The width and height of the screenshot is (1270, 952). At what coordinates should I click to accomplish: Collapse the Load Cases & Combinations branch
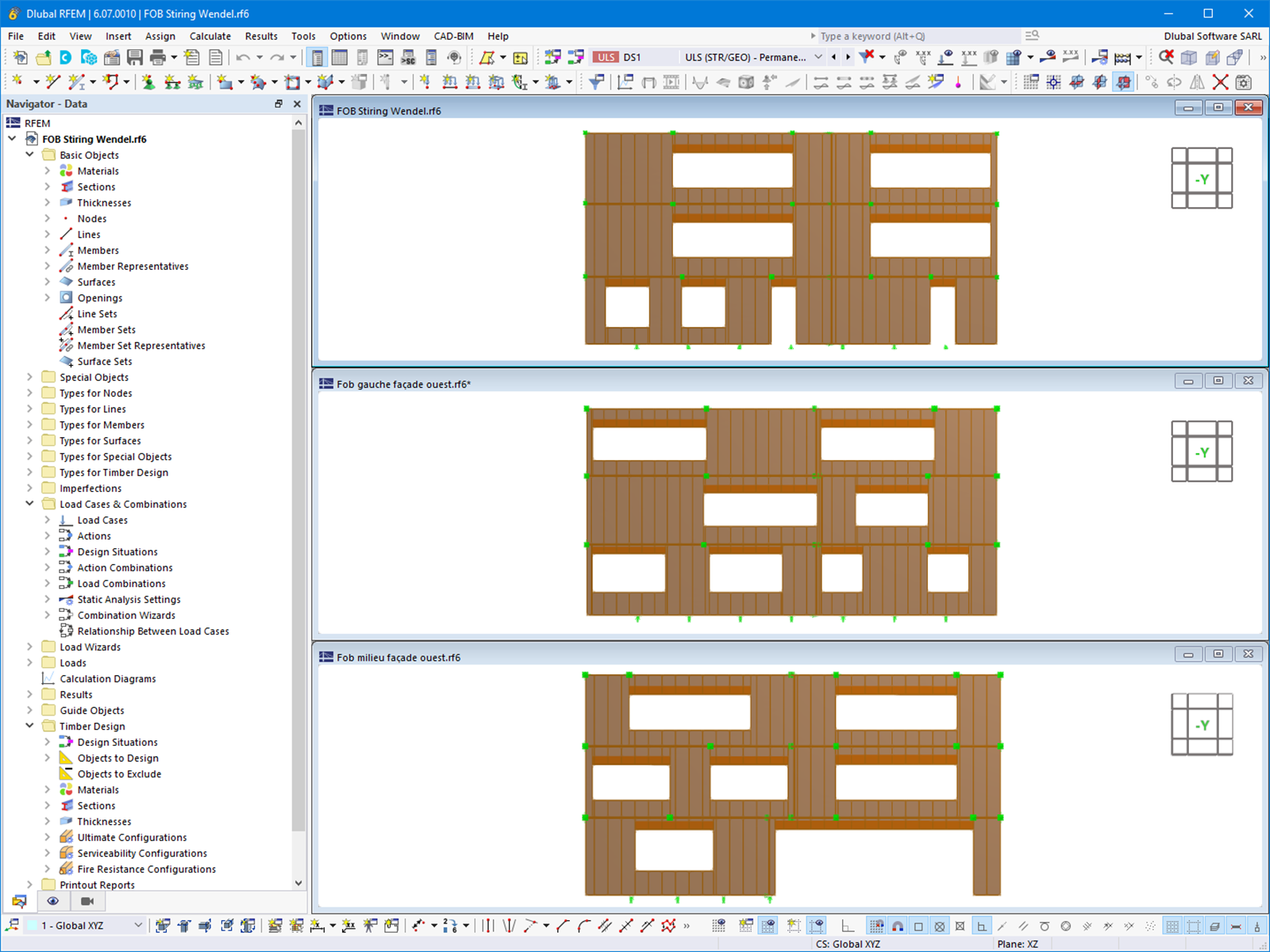[30, 504]
